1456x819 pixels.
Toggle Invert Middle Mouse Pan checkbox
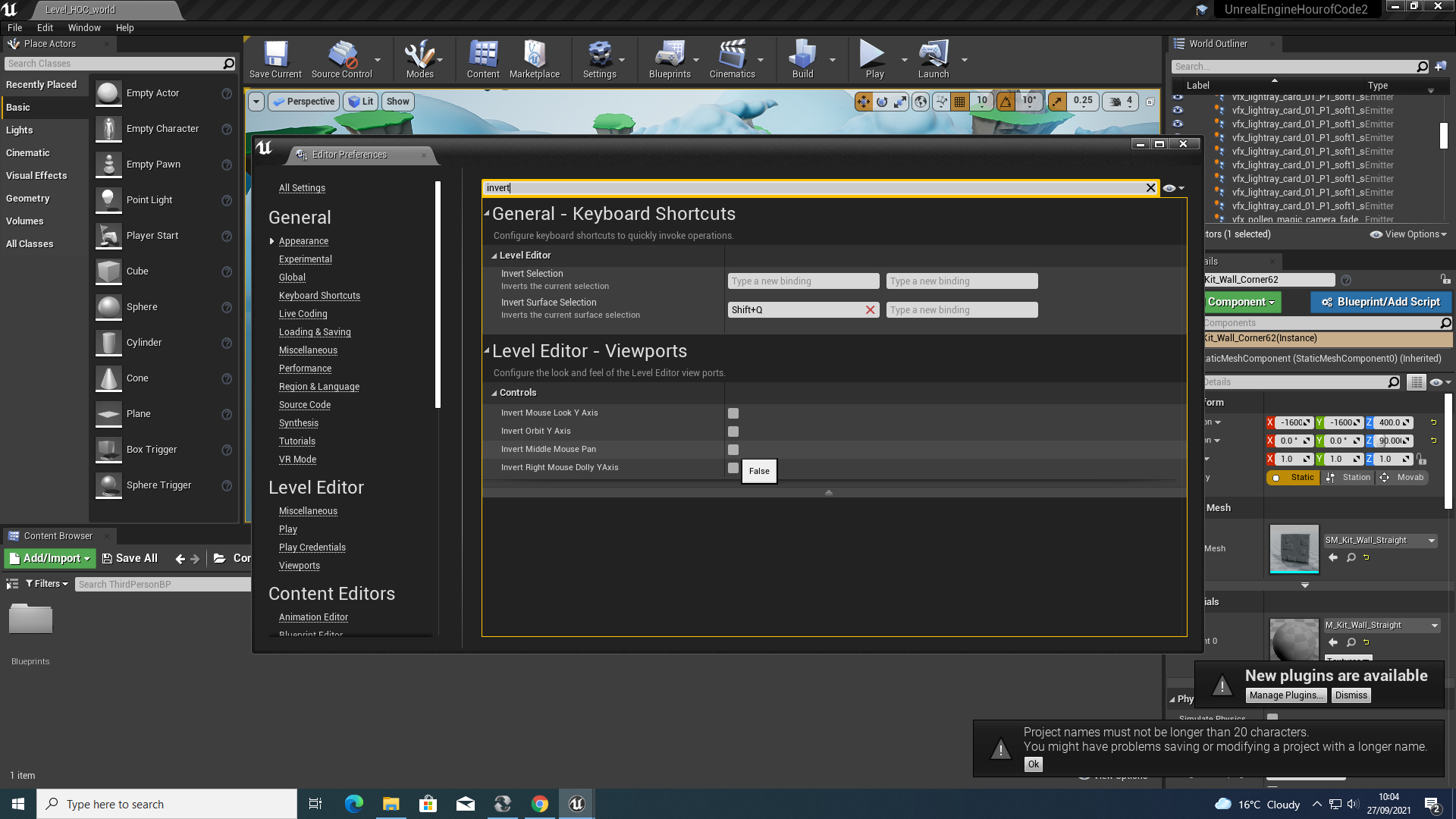(x=733, y=450)
